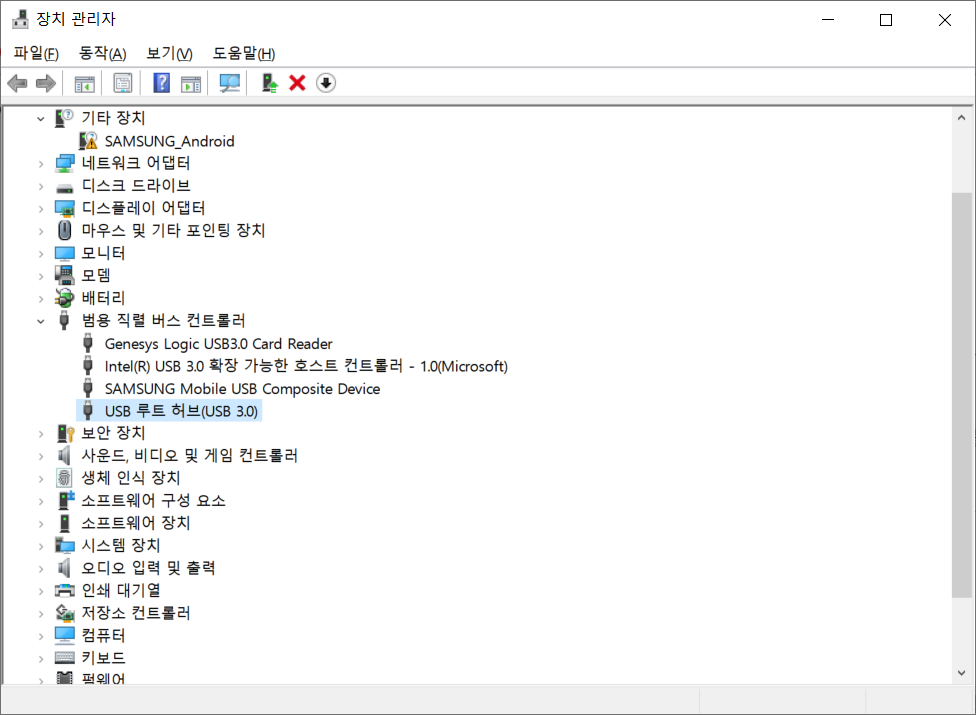The image size is (976, 715).
Task: Select Genesys Logic USB3.0 Card Reader
Action: pyautogui.click(x=218, y=343)
